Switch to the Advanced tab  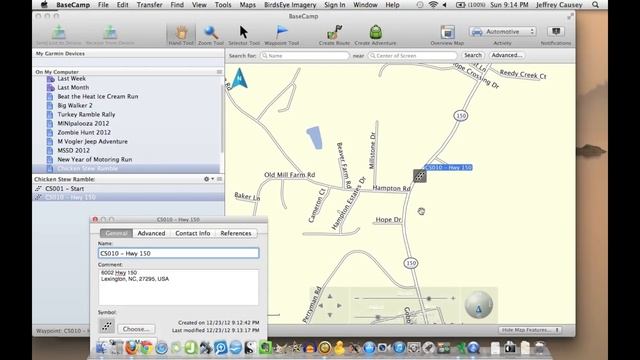(x=151, y=233)
